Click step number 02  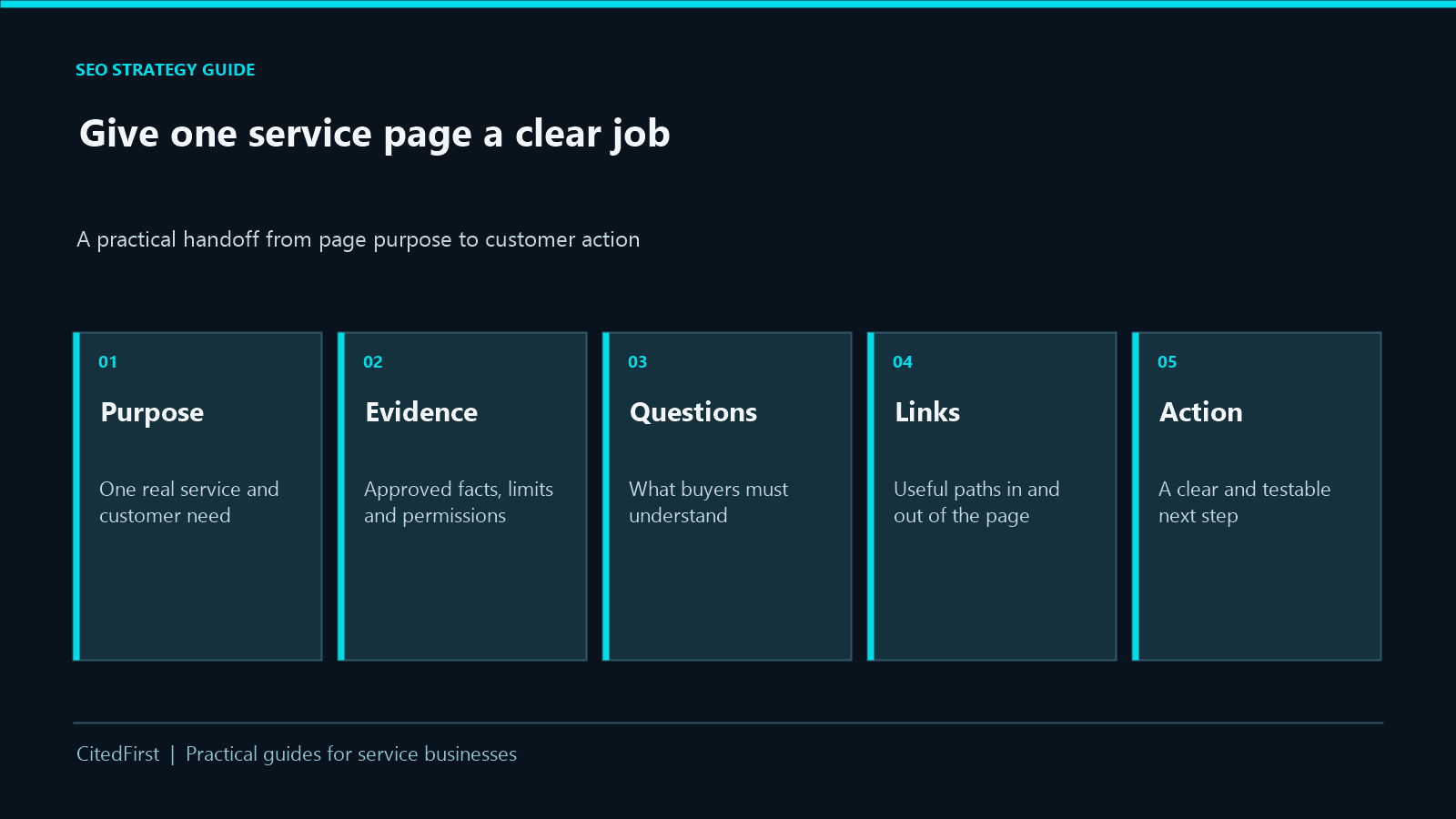point(372,362)
